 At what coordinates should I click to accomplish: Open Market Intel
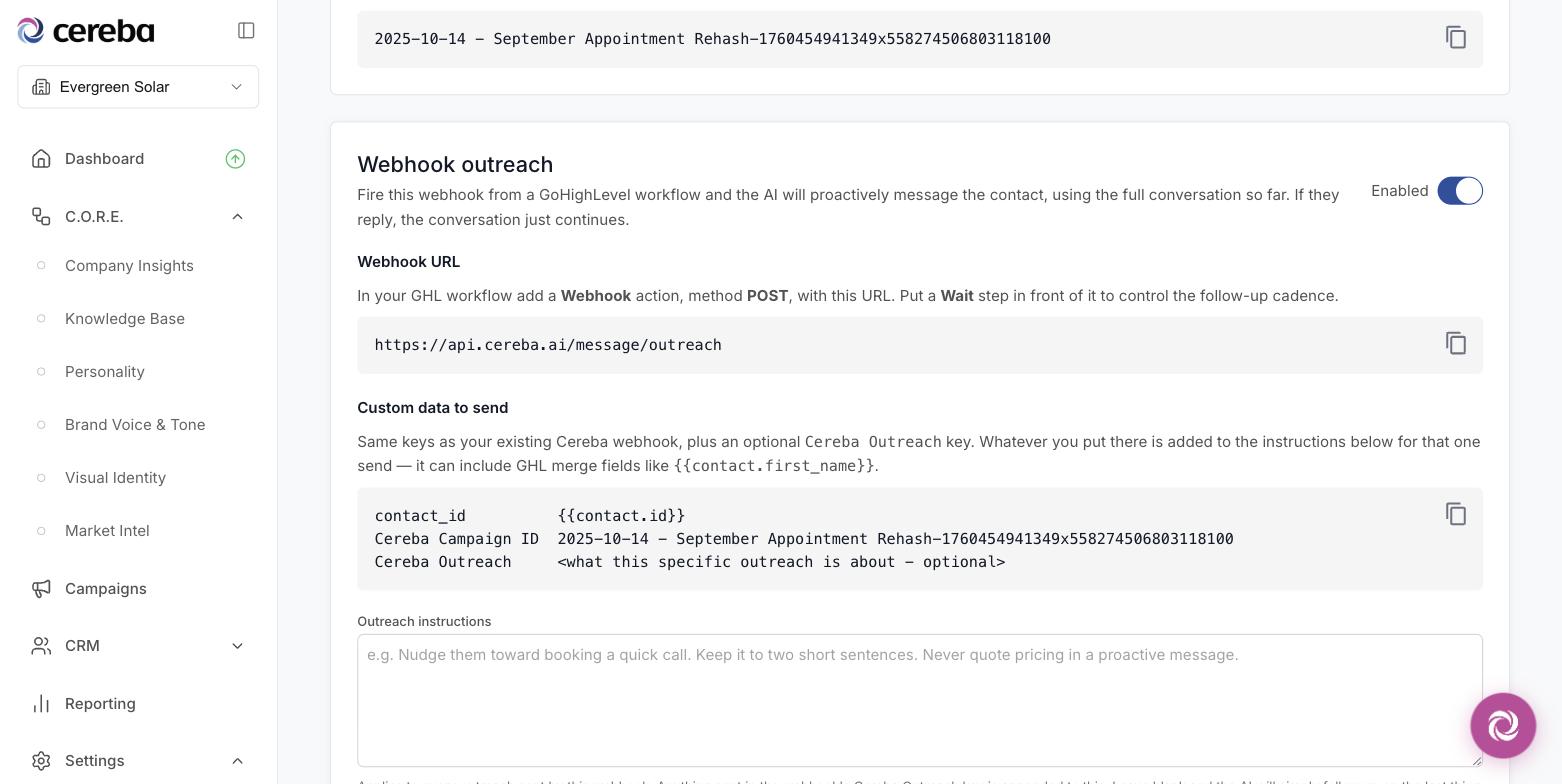click(107, 531)
